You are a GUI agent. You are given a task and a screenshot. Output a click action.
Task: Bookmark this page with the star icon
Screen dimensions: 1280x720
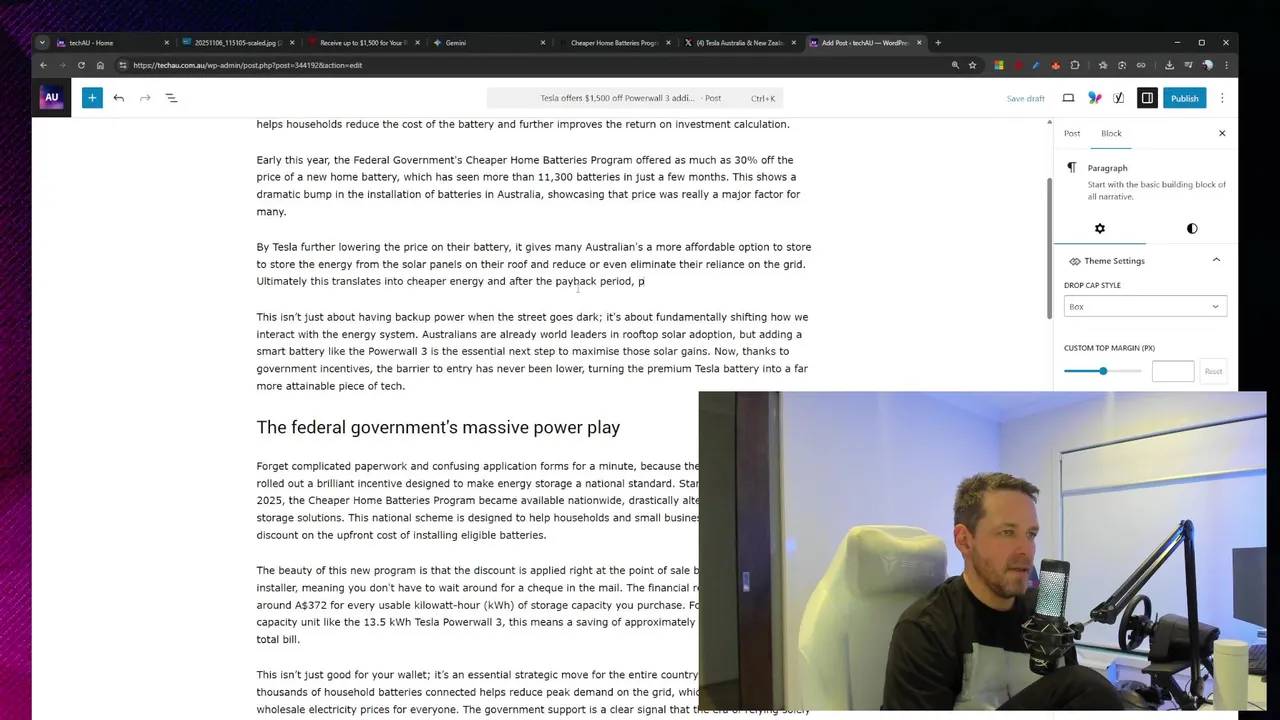point(972,65)
